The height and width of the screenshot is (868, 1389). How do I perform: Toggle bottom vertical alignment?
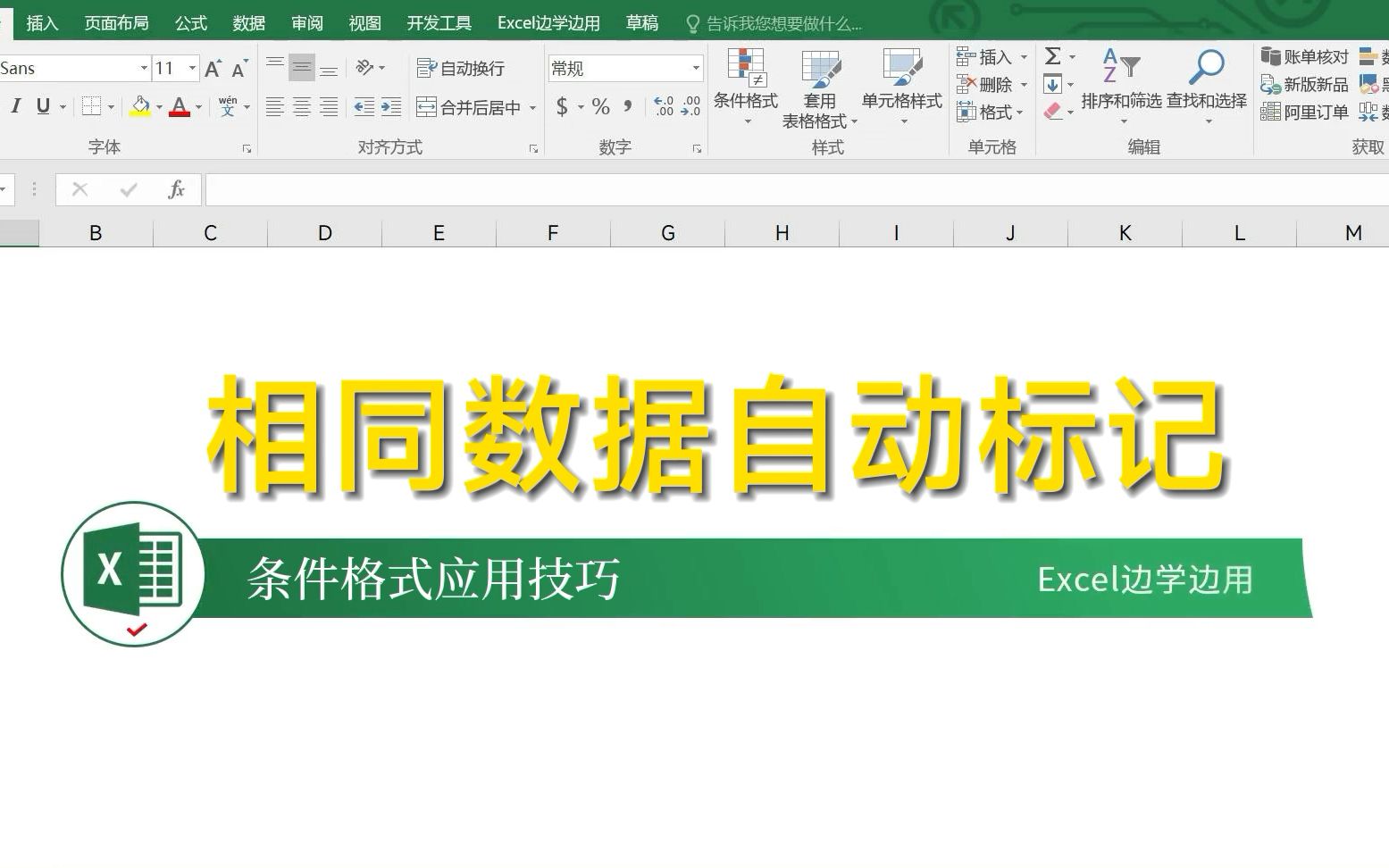pos(329,68)
